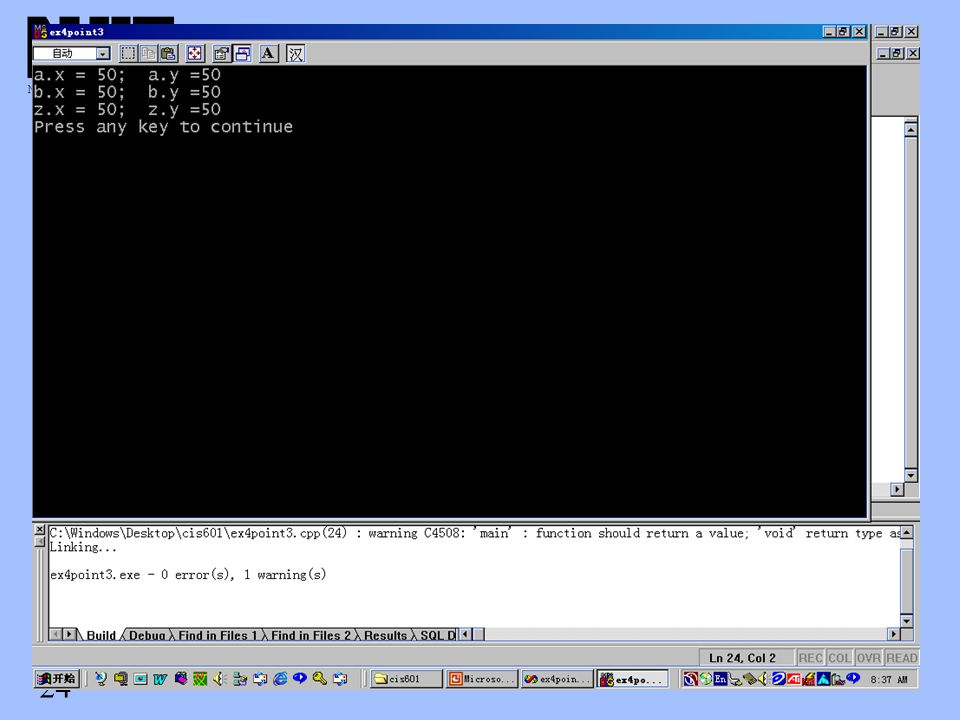Switch to Microso... PowerPoint taskbar button
The width and height of the screenshot is (960, 720).
pos(482,678)
